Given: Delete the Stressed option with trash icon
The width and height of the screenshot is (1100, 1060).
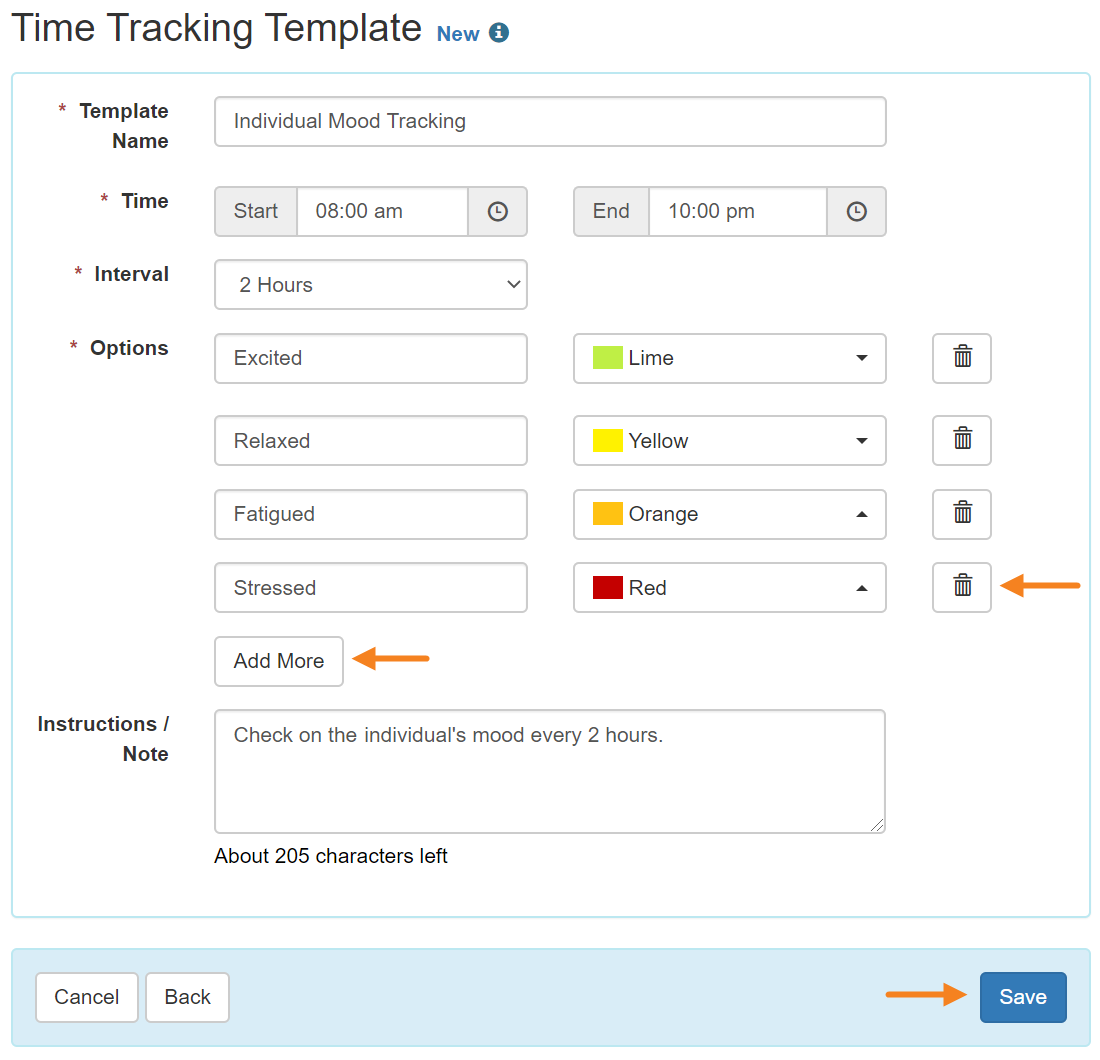Looking at the screenshot, I should [x=961, y=587].
